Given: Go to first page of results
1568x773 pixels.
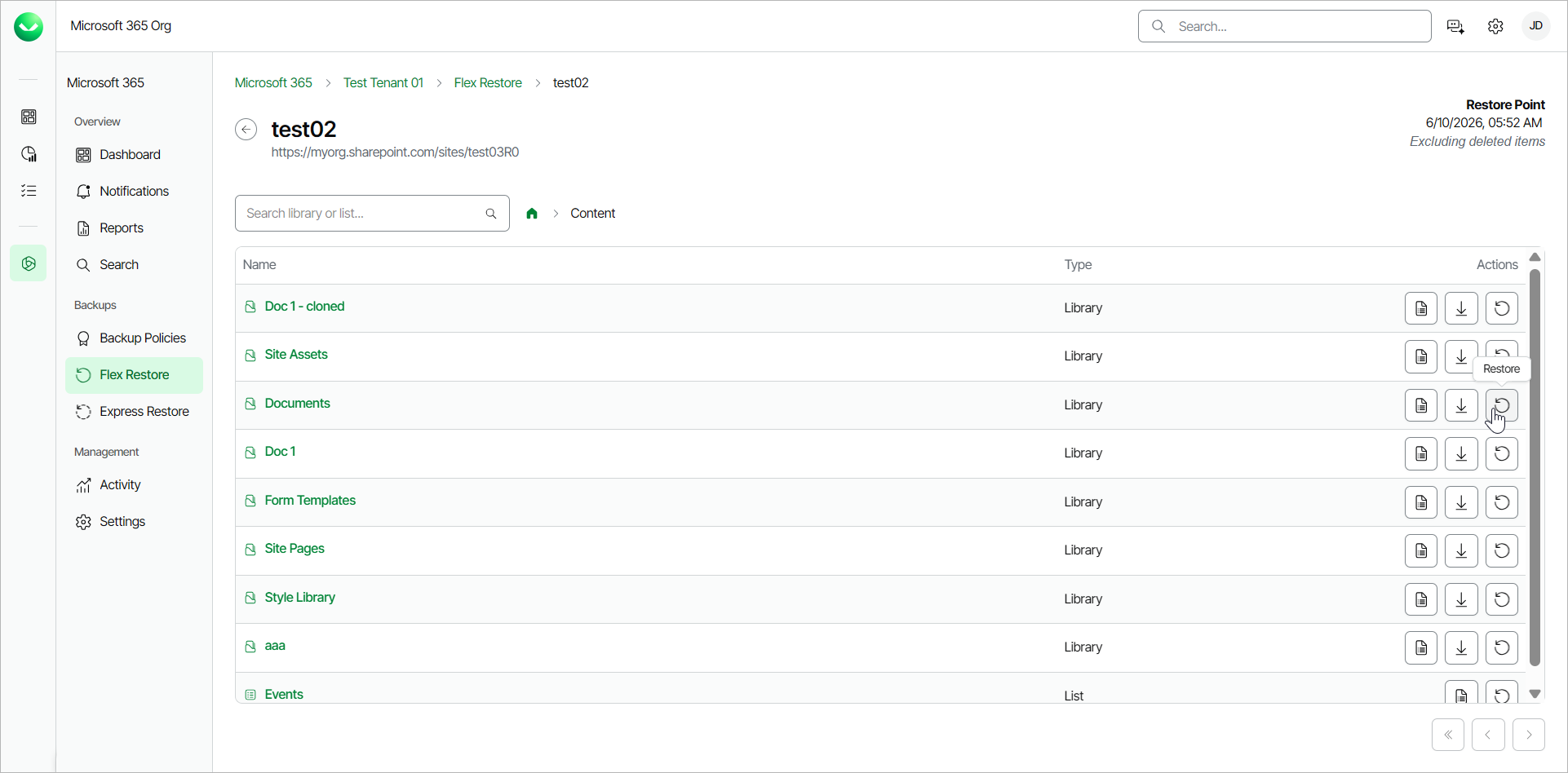Looking at the screenshot, I should tap(1448, 735).
